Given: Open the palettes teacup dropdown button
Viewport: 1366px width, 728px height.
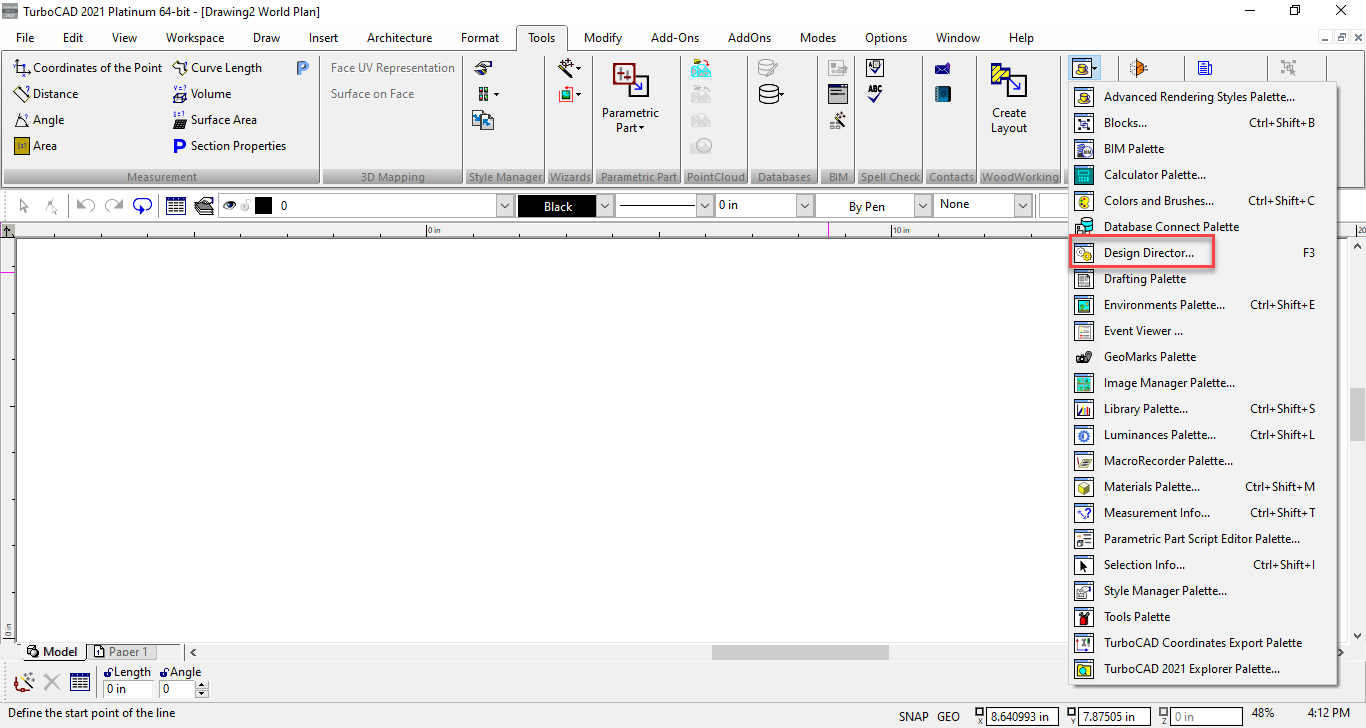Looking at the screenshot, I should click(1085, 69).
